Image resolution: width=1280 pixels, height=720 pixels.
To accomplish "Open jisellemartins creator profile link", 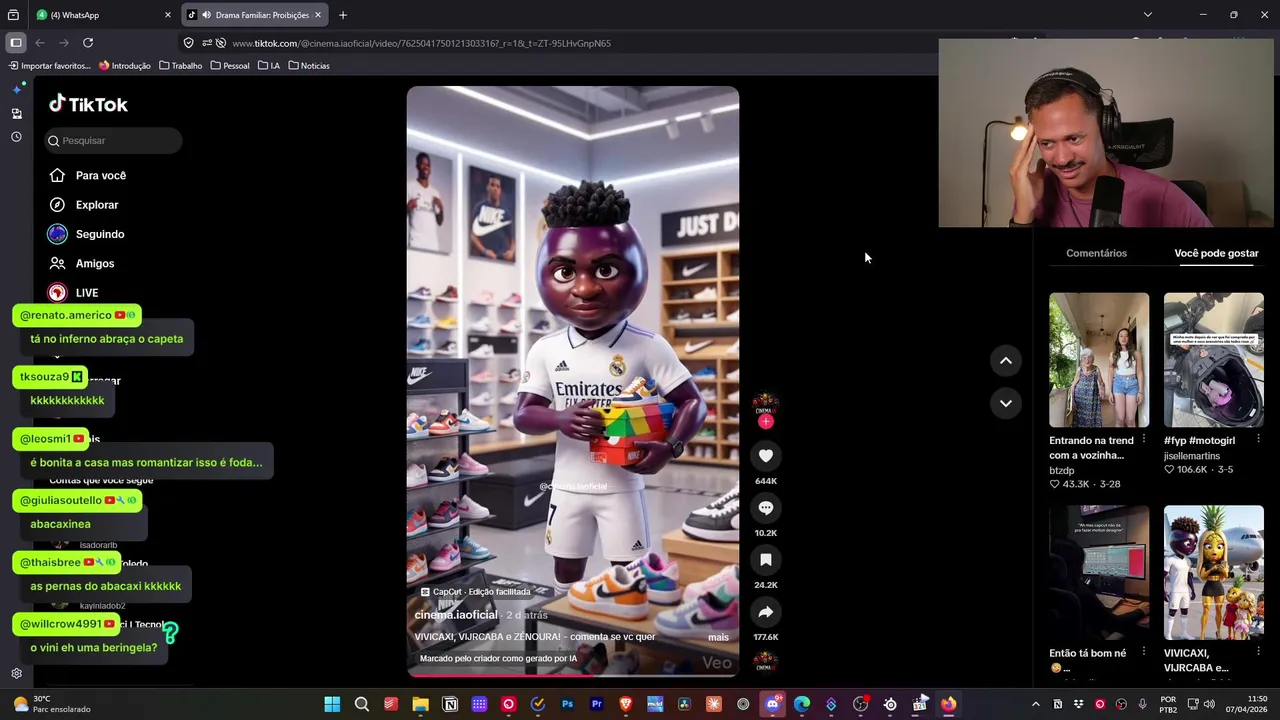I will [x=1192, y=456].
